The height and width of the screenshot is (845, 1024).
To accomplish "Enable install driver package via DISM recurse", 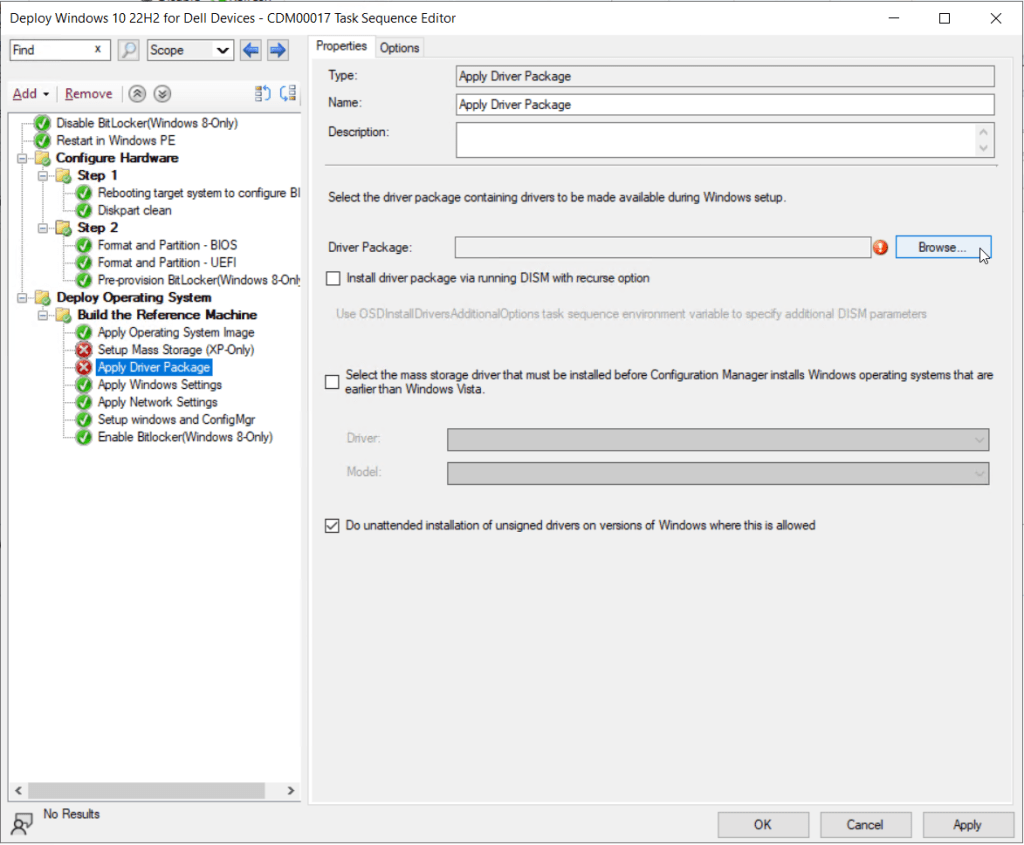I will [333, 278].
